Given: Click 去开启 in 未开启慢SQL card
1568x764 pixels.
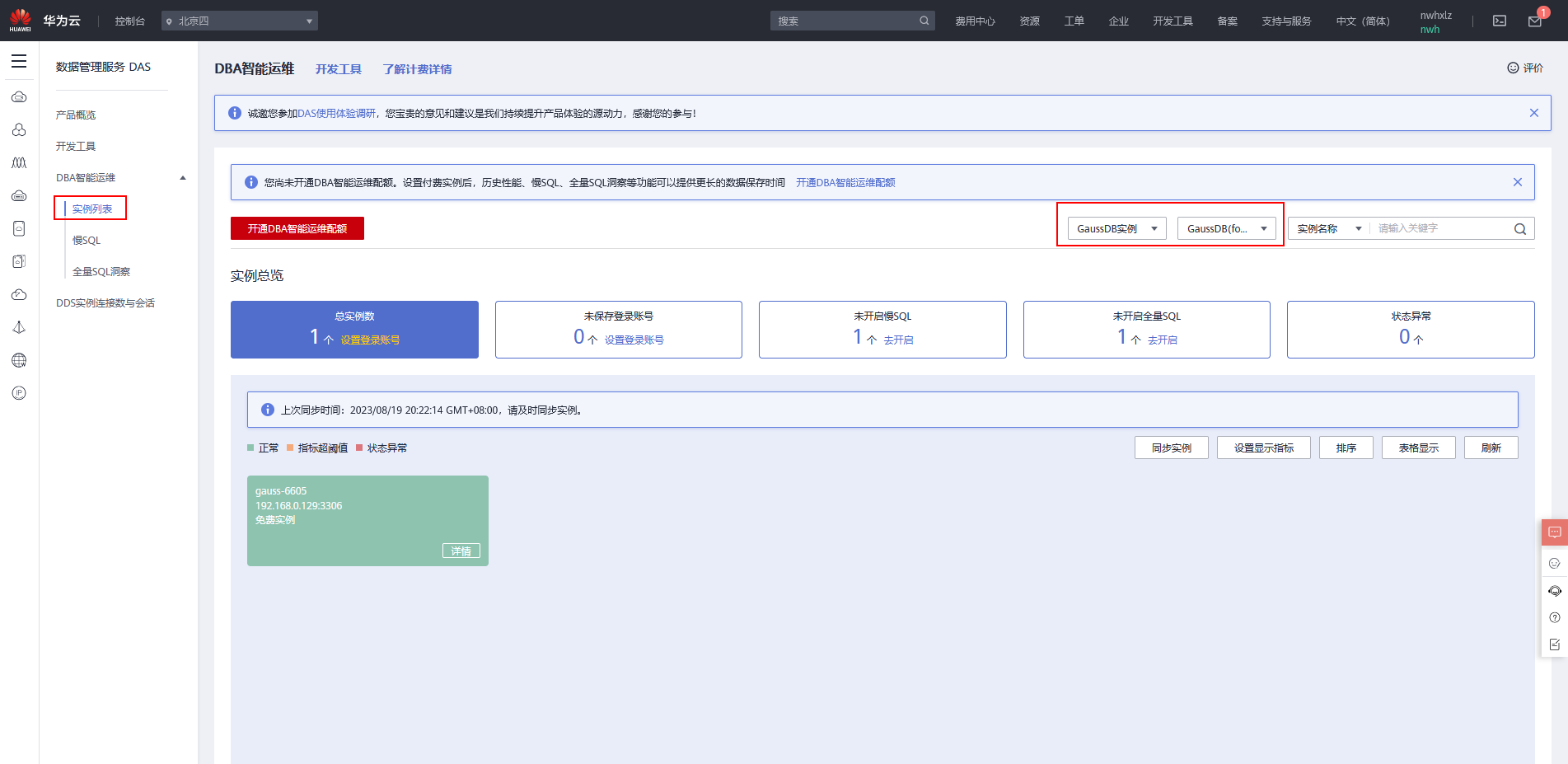Looking at the screenshot, I should [x=899, y=340].
